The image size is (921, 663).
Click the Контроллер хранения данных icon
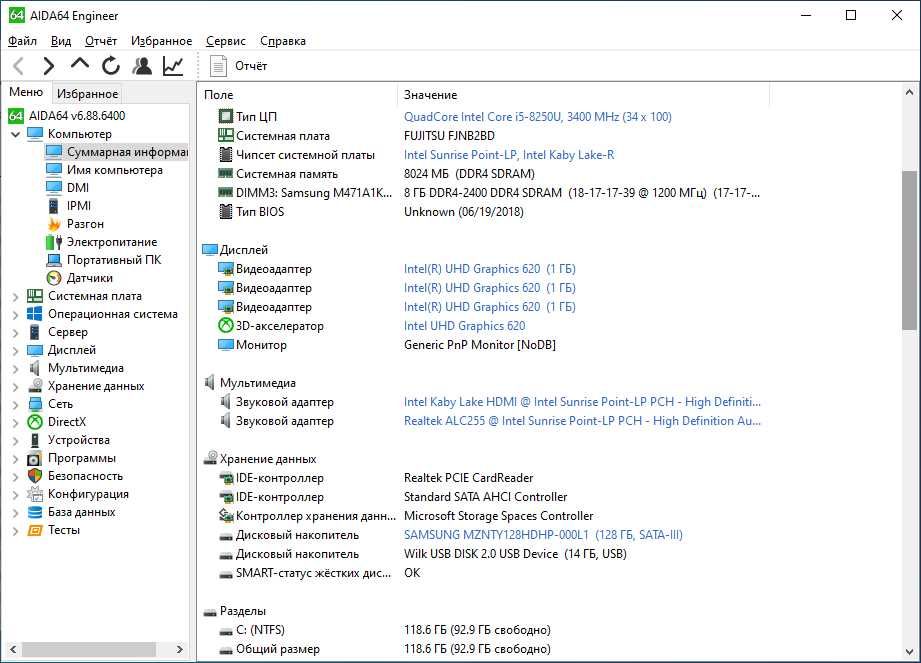click(x=226, y=516)
